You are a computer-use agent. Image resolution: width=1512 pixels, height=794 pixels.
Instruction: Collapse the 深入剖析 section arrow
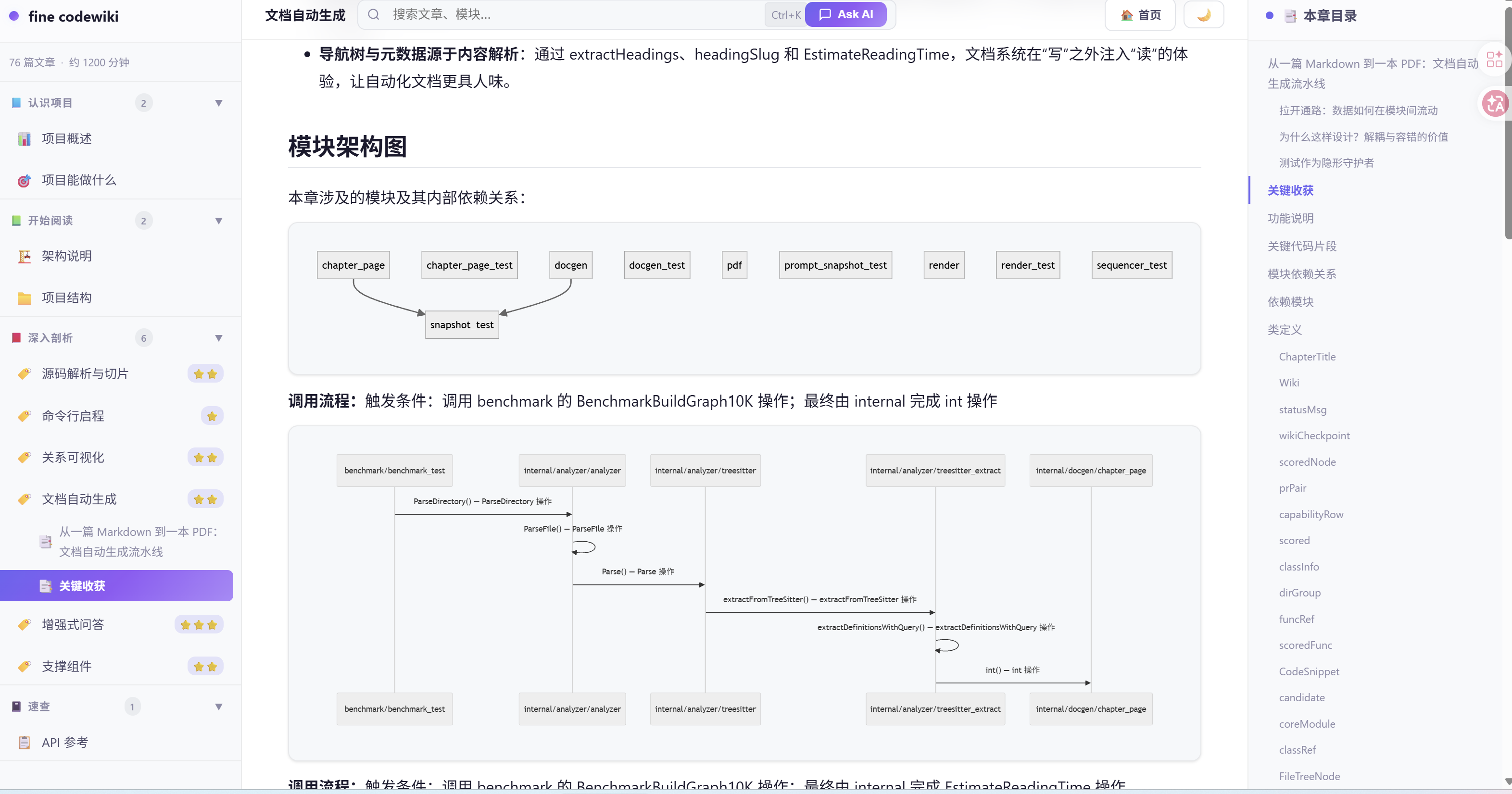(x=218, y=338)
